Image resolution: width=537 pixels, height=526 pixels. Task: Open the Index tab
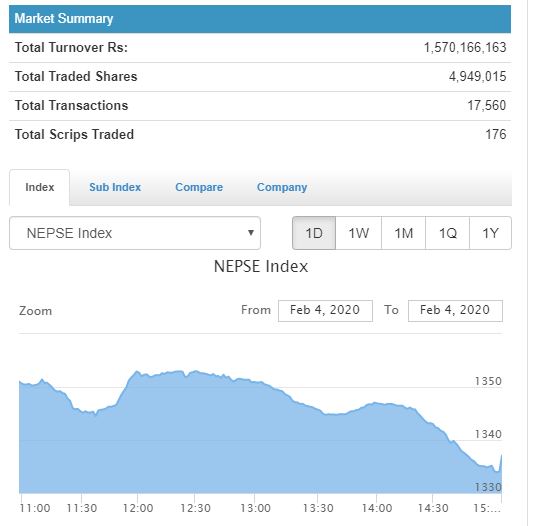pos(40,187)
